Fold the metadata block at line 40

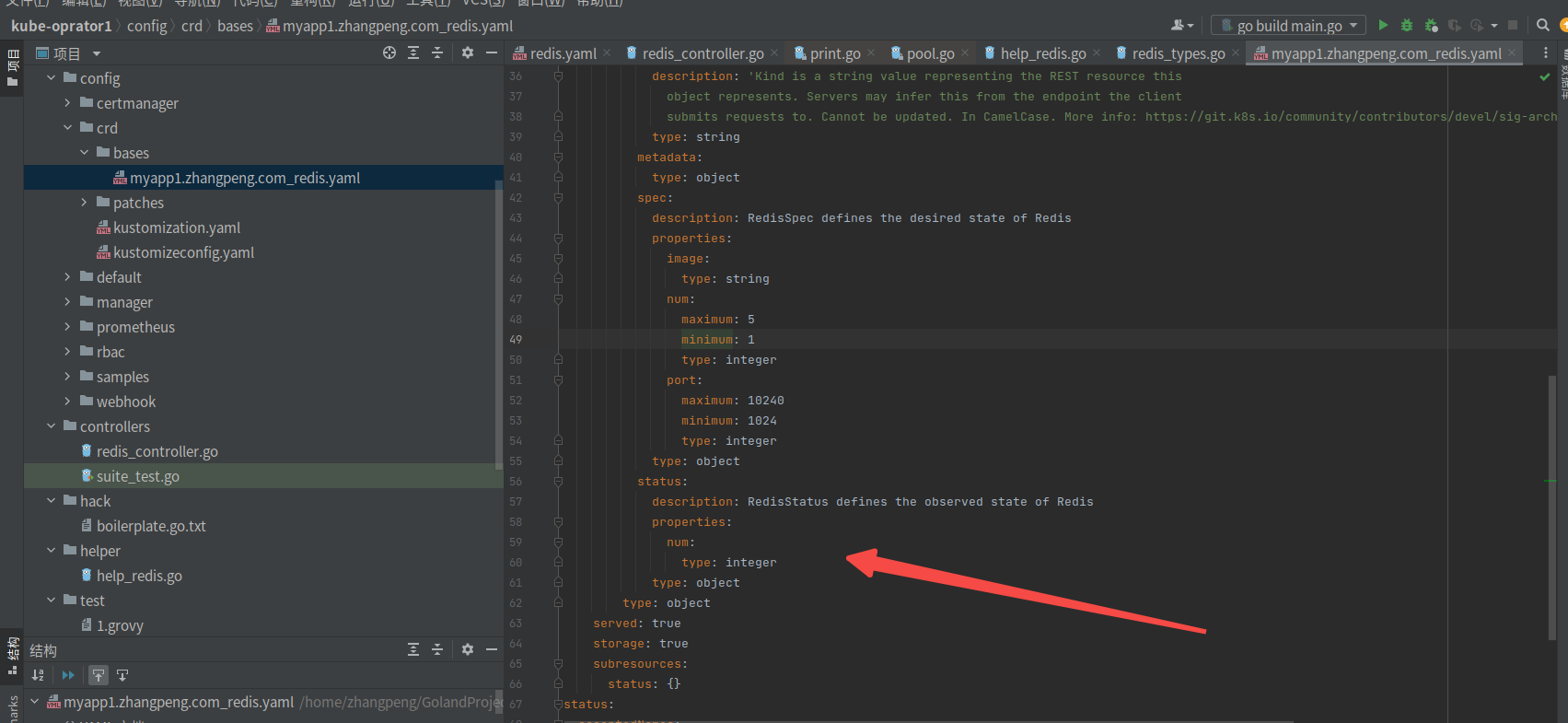point(558,157)
